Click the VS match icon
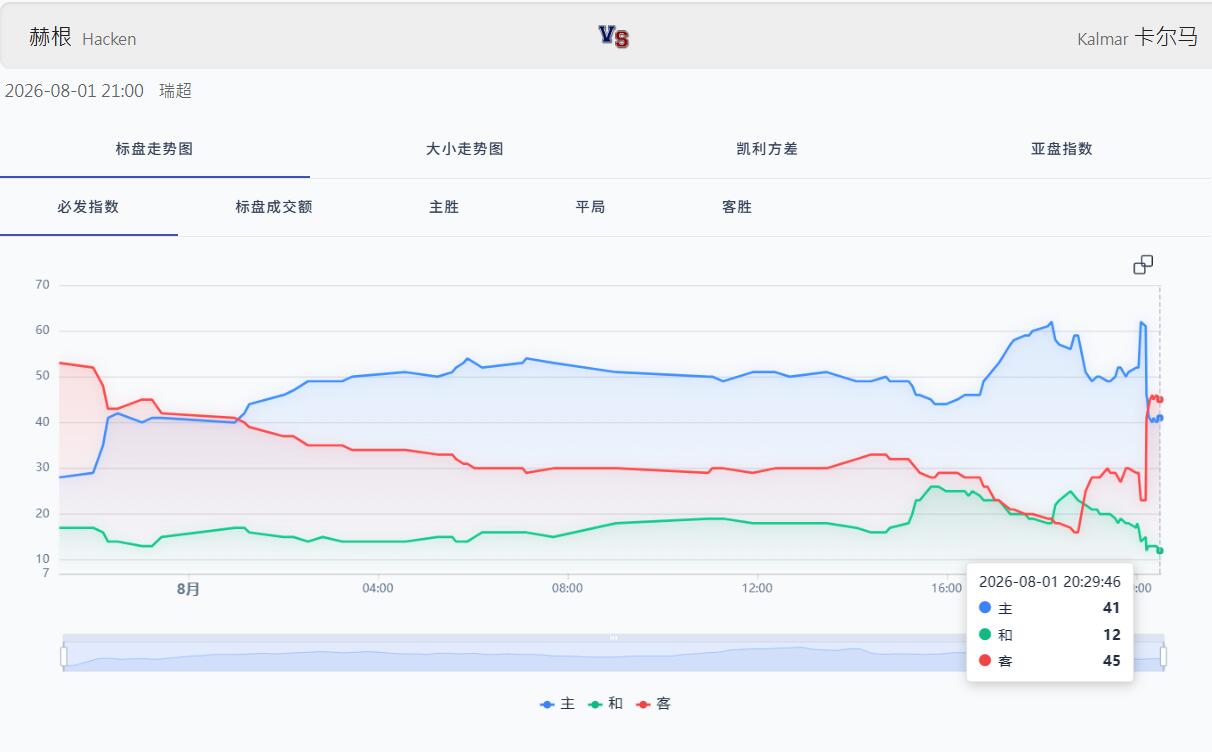 pyautogui.click(x=614, y=37)
